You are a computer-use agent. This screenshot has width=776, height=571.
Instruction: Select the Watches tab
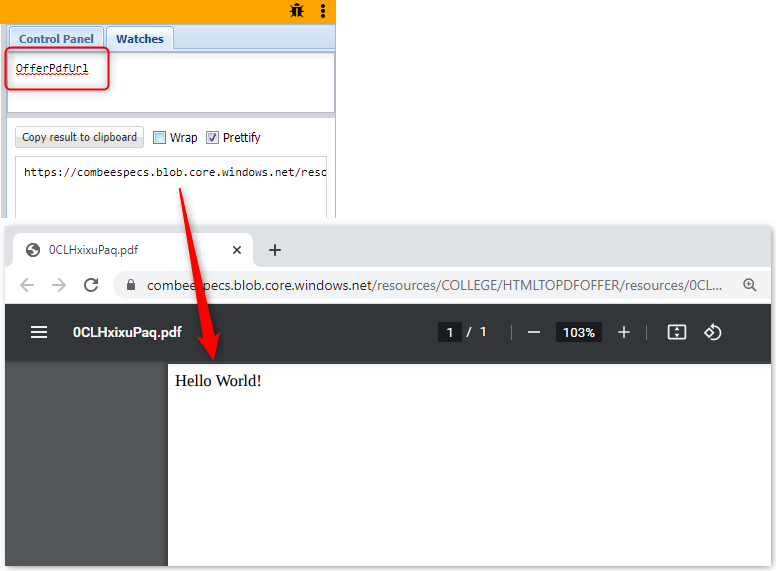click(140, 39)
